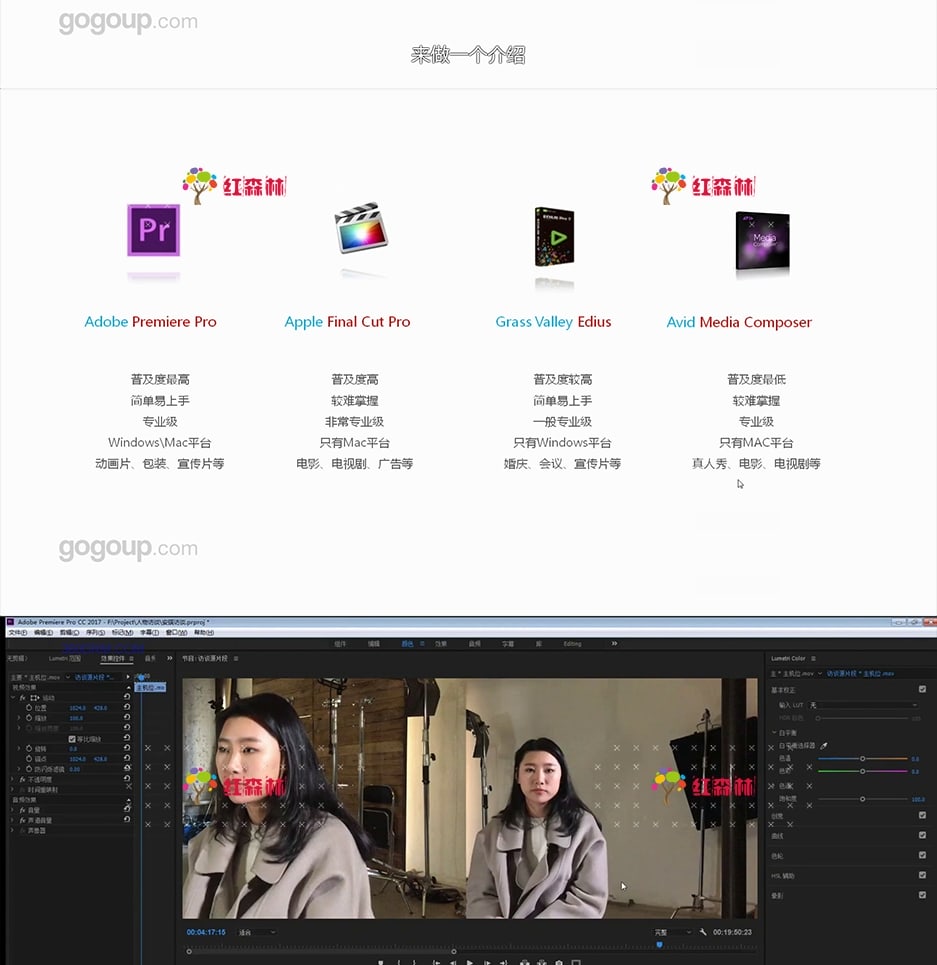Toggle the 创意 (Creative) section checkbox
Viewport: 937px width, 965px height.
click(922, 815)
